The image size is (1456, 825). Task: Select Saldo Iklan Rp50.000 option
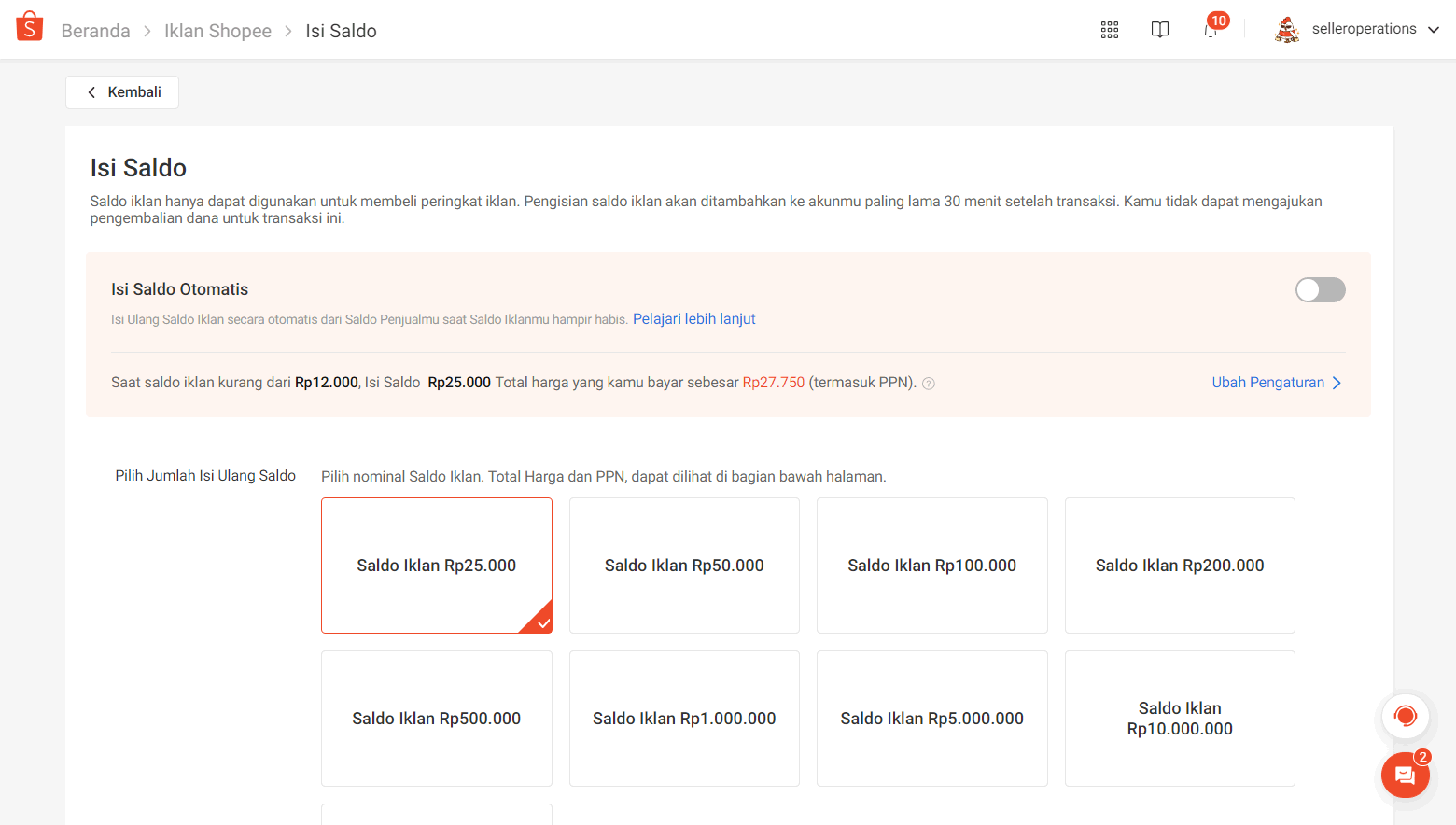(x=684, y=566)
